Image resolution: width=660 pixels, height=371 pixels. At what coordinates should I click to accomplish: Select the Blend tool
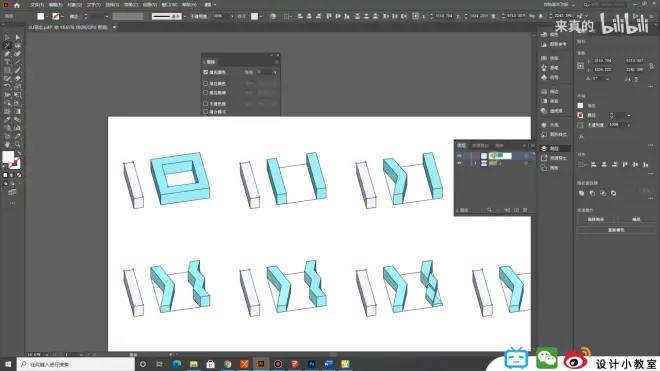(x=18, y=120)
